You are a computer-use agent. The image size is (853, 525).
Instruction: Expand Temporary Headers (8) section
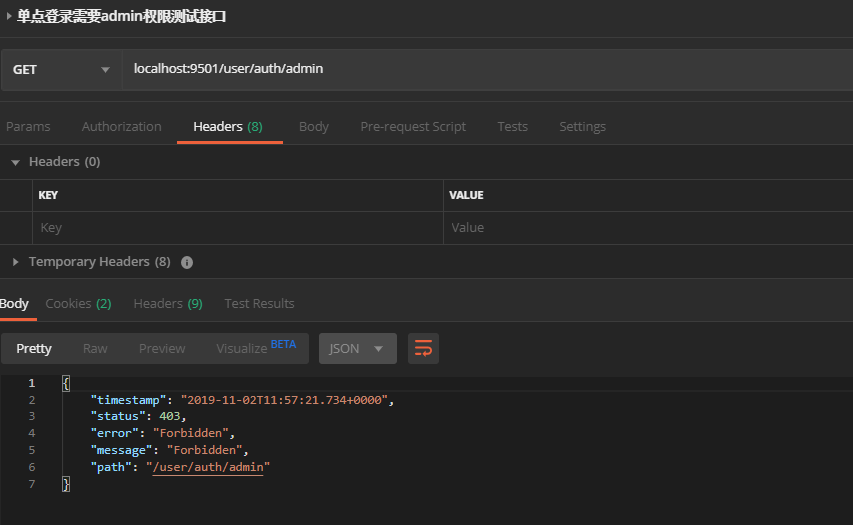[x=15, y=262]
